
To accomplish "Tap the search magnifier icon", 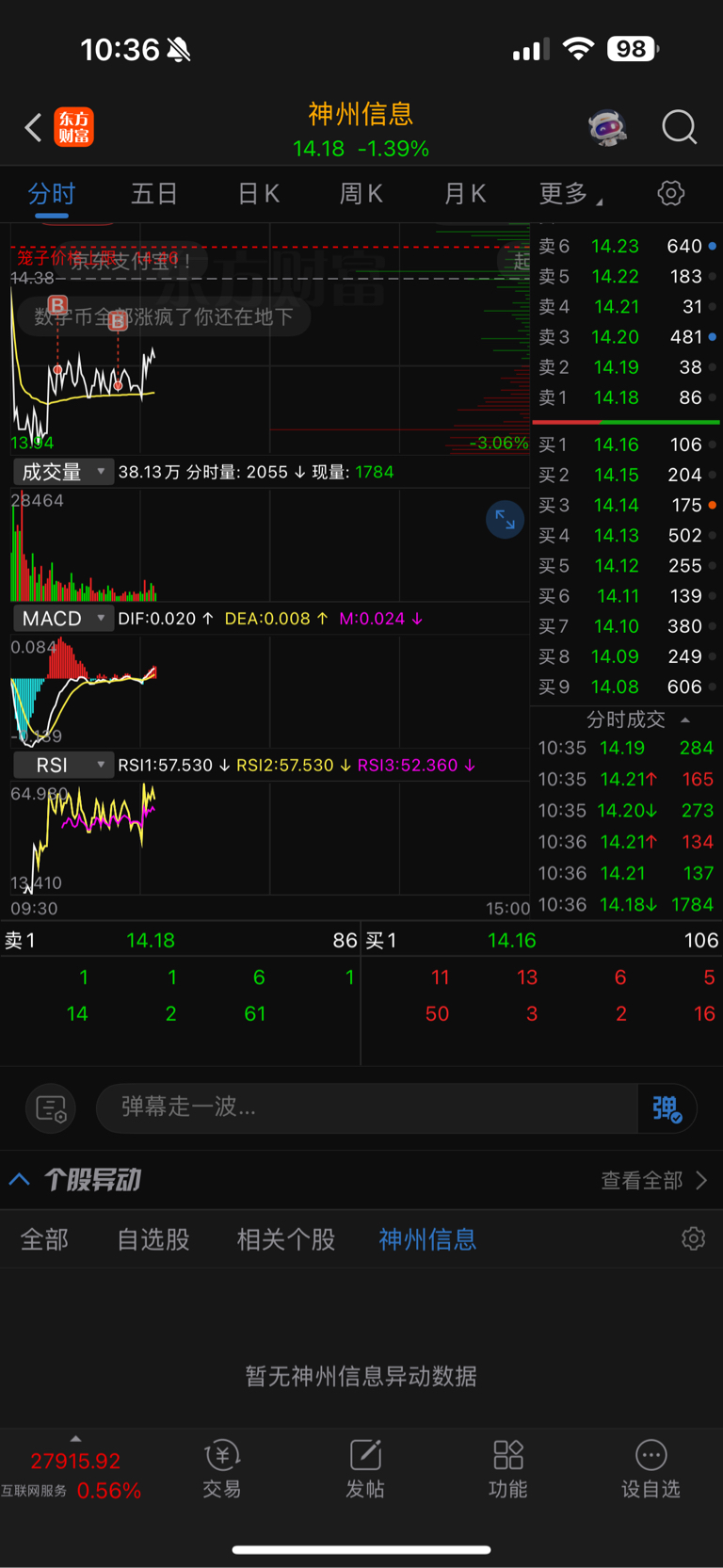I will [x=679, y=127].
